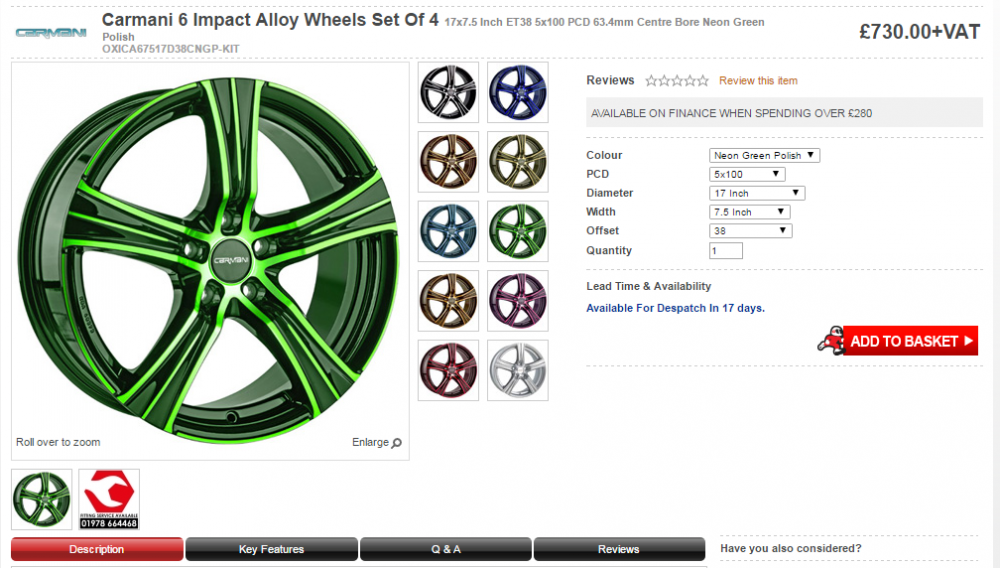Select the red wheel colour thumbnail

point(448,370)
